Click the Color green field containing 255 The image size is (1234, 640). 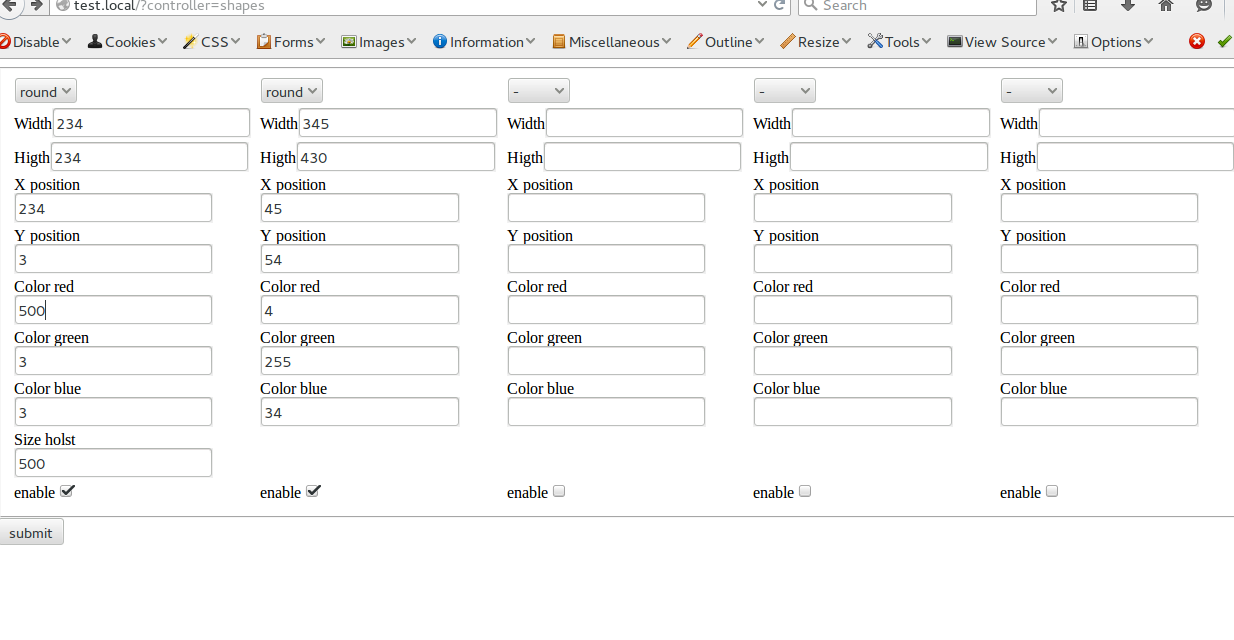point(360,361)
